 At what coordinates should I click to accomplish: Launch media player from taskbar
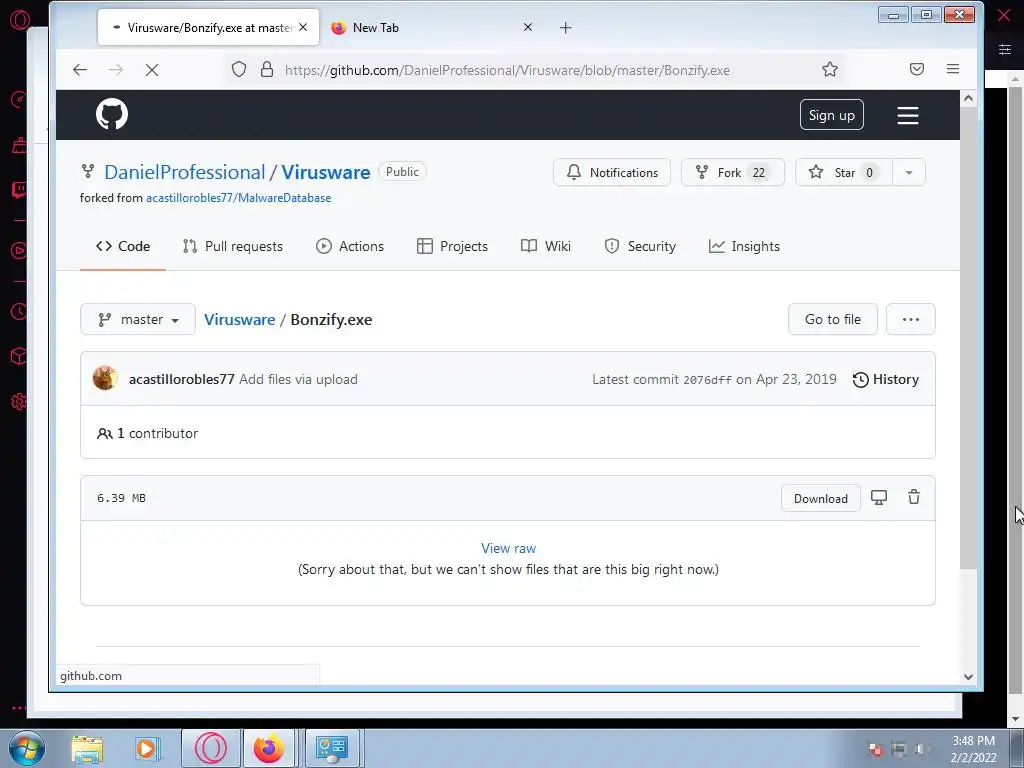click(x=148, y=748)
